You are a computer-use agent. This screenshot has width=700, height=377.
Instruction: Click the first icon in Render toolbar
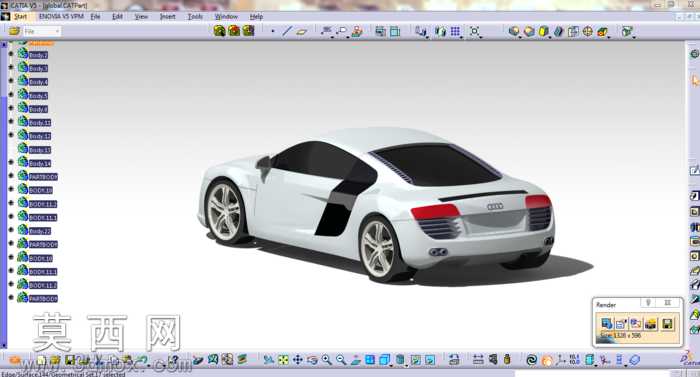606,323
